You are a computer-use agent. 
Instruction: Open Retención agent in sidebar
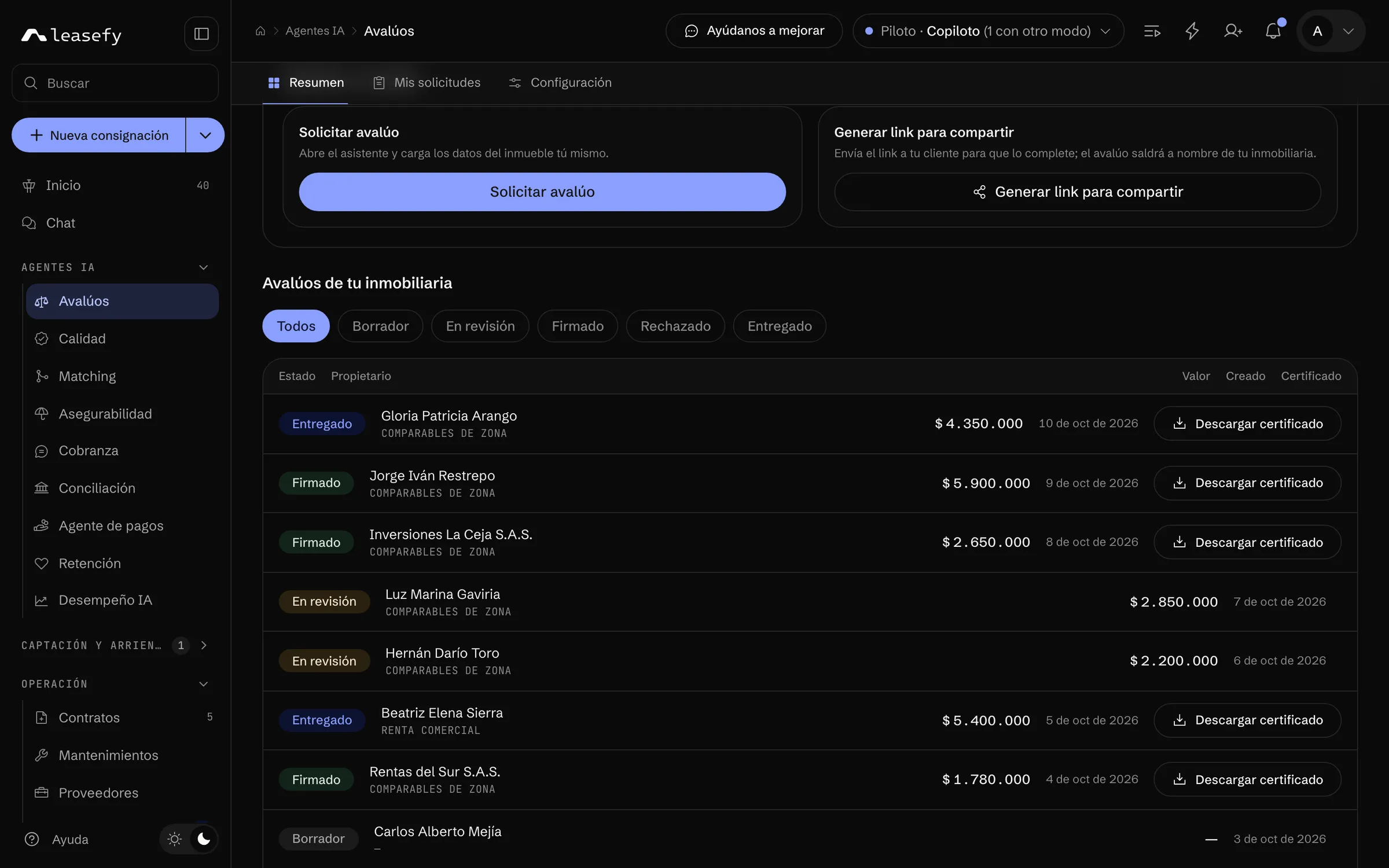[122, 564]
